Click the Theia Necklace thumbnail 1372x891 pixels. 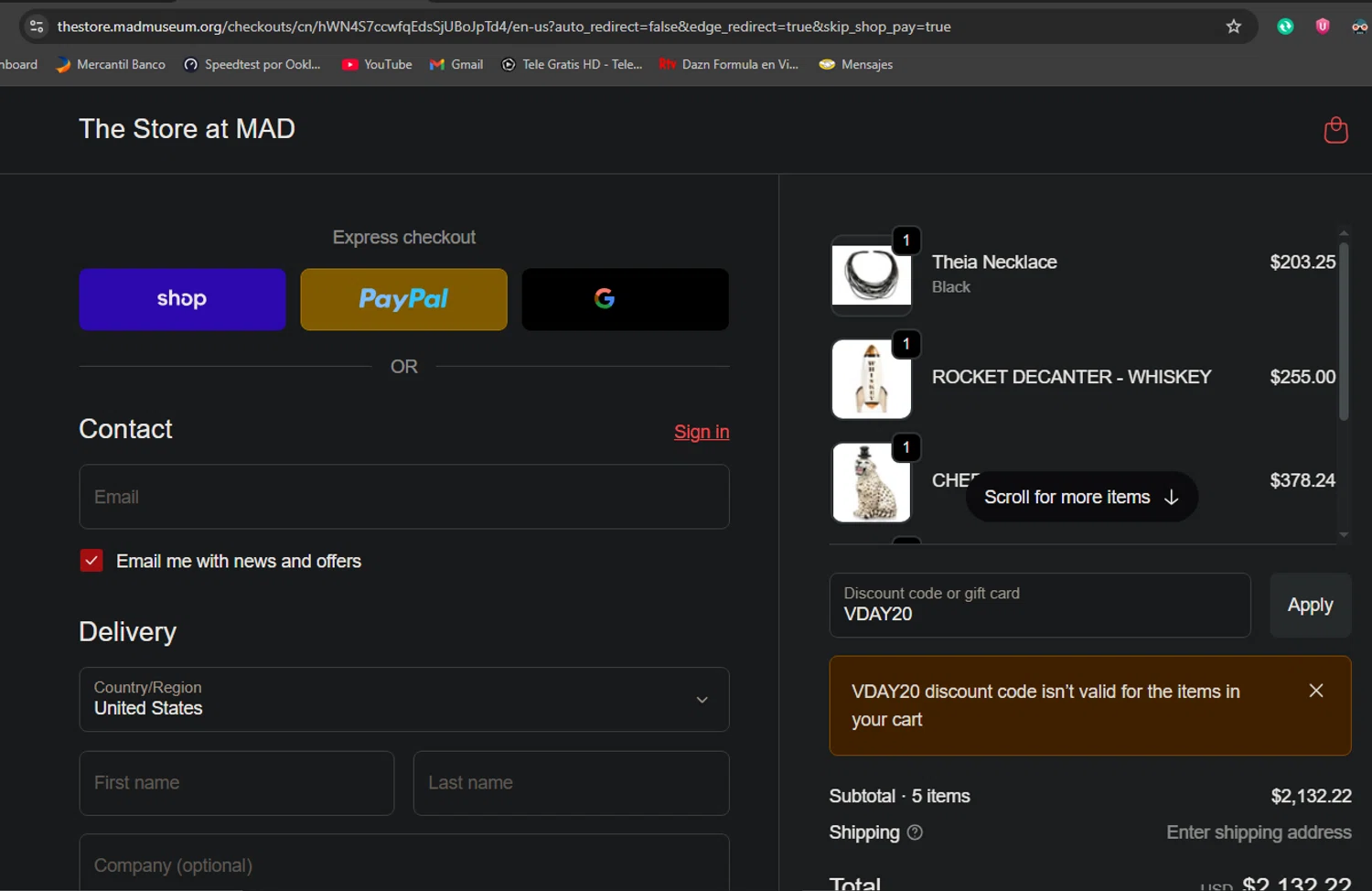(x=872, y=275)
